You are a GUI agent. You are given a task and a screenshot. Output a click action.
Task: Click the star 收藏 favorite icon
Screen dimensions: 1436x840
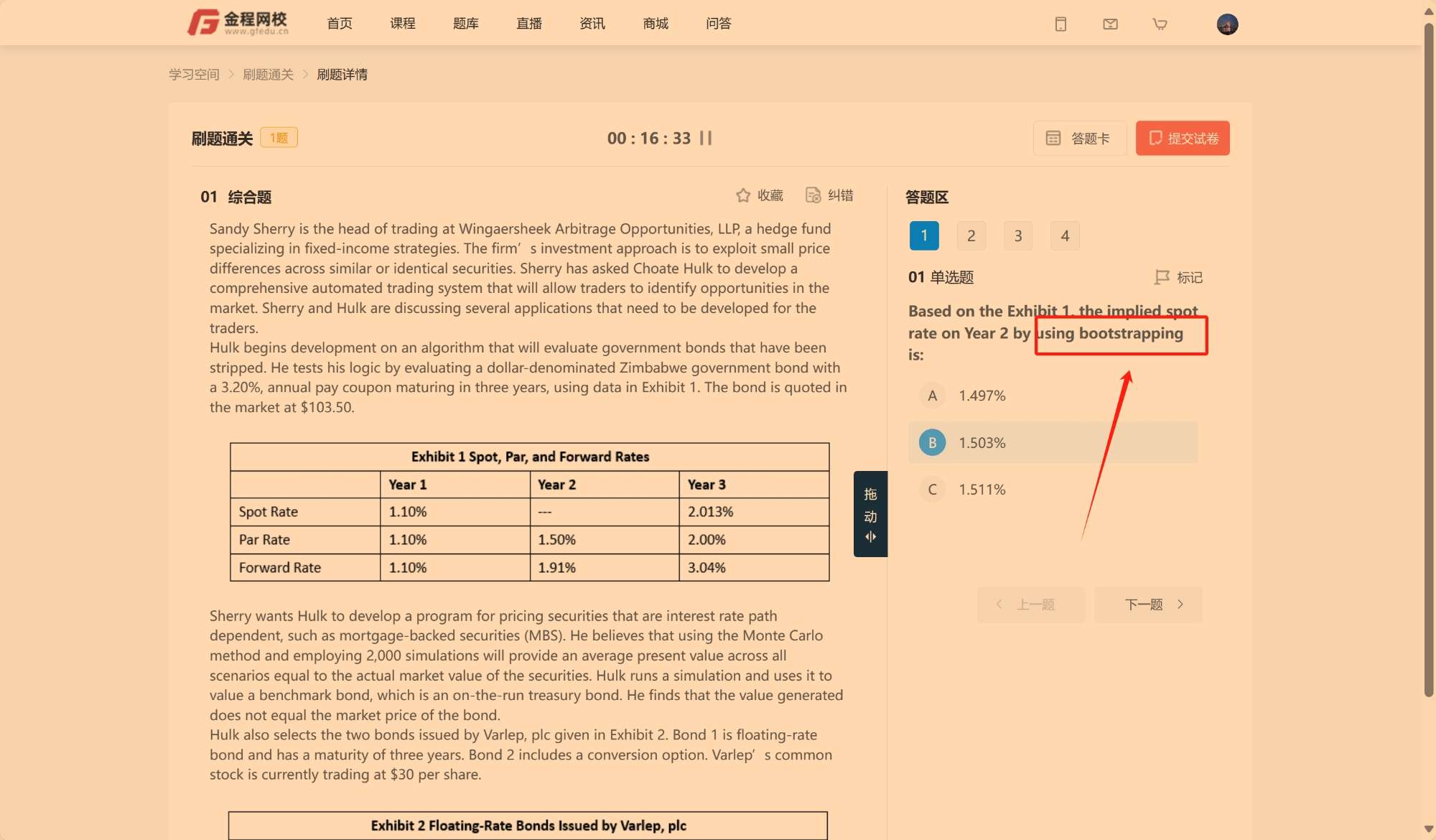[743, 195]
